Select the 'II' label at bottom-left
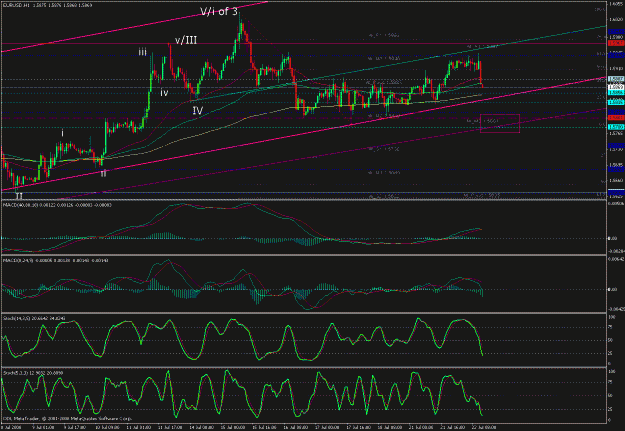The height and width of the screenshot is (431, 625). 19,196
